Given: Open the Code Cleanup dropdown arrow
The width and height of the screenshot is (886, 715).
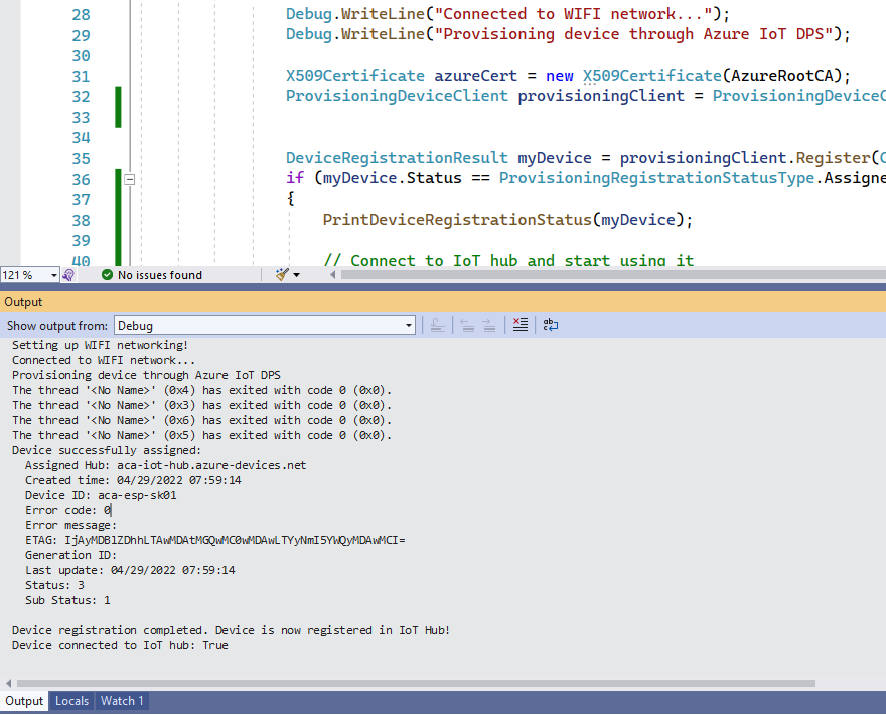Looking at the screenshot, I should click(296, 276).
